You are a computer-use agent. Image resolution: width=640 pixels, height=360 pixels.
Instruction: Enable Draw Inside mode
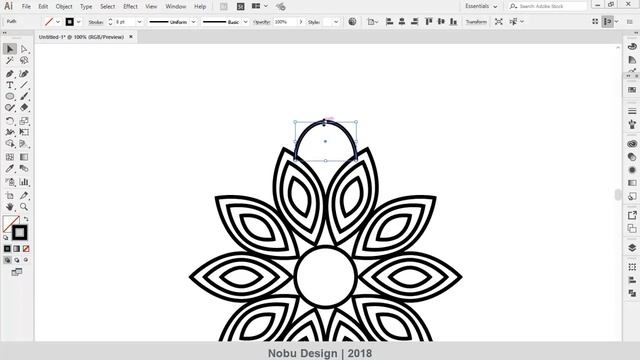tap(26, 260)
